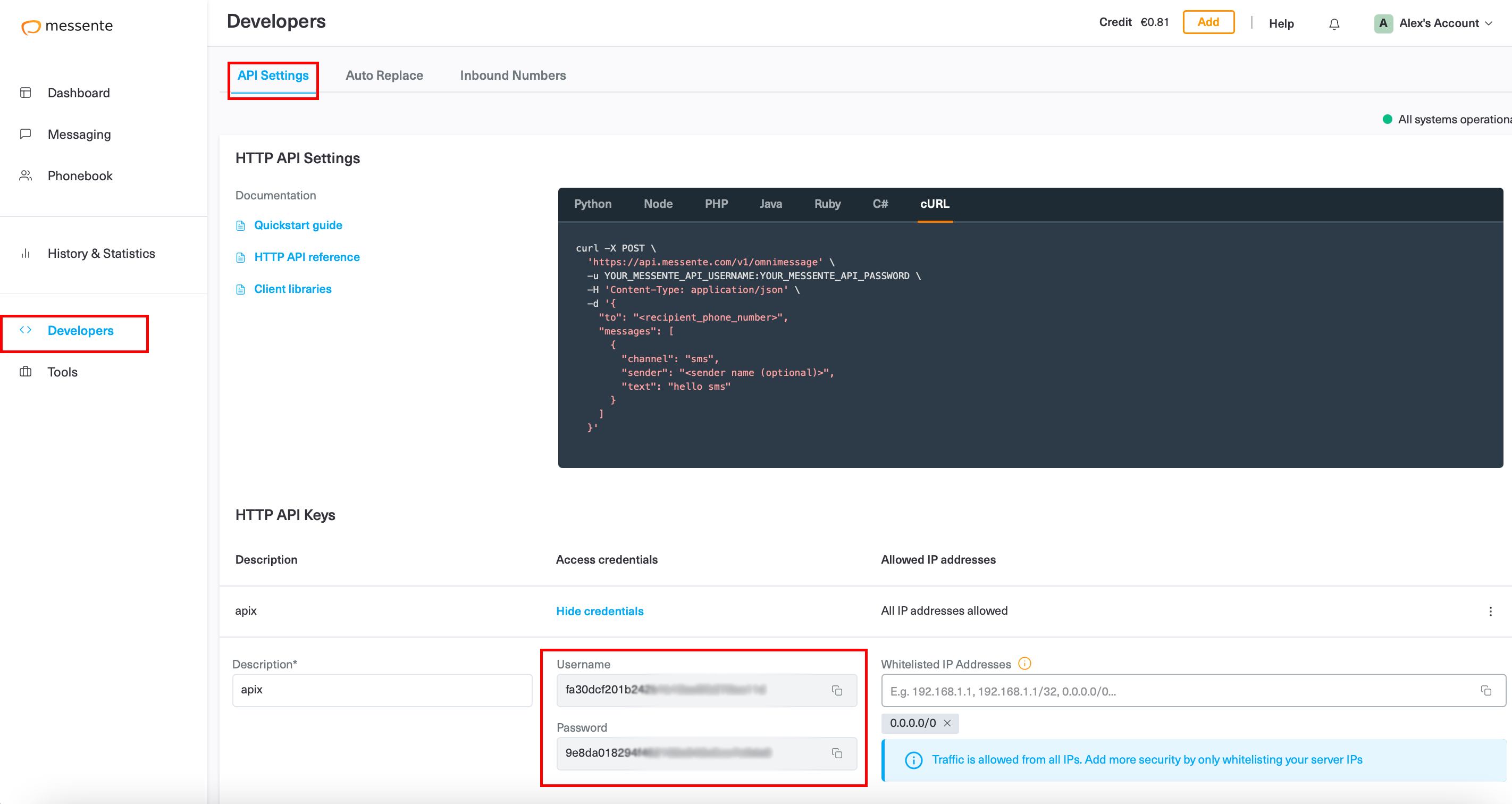The width and height of the screenshot is (1512, 804).
Task: Select Developers in the sidebar
Action: [80, 330]
